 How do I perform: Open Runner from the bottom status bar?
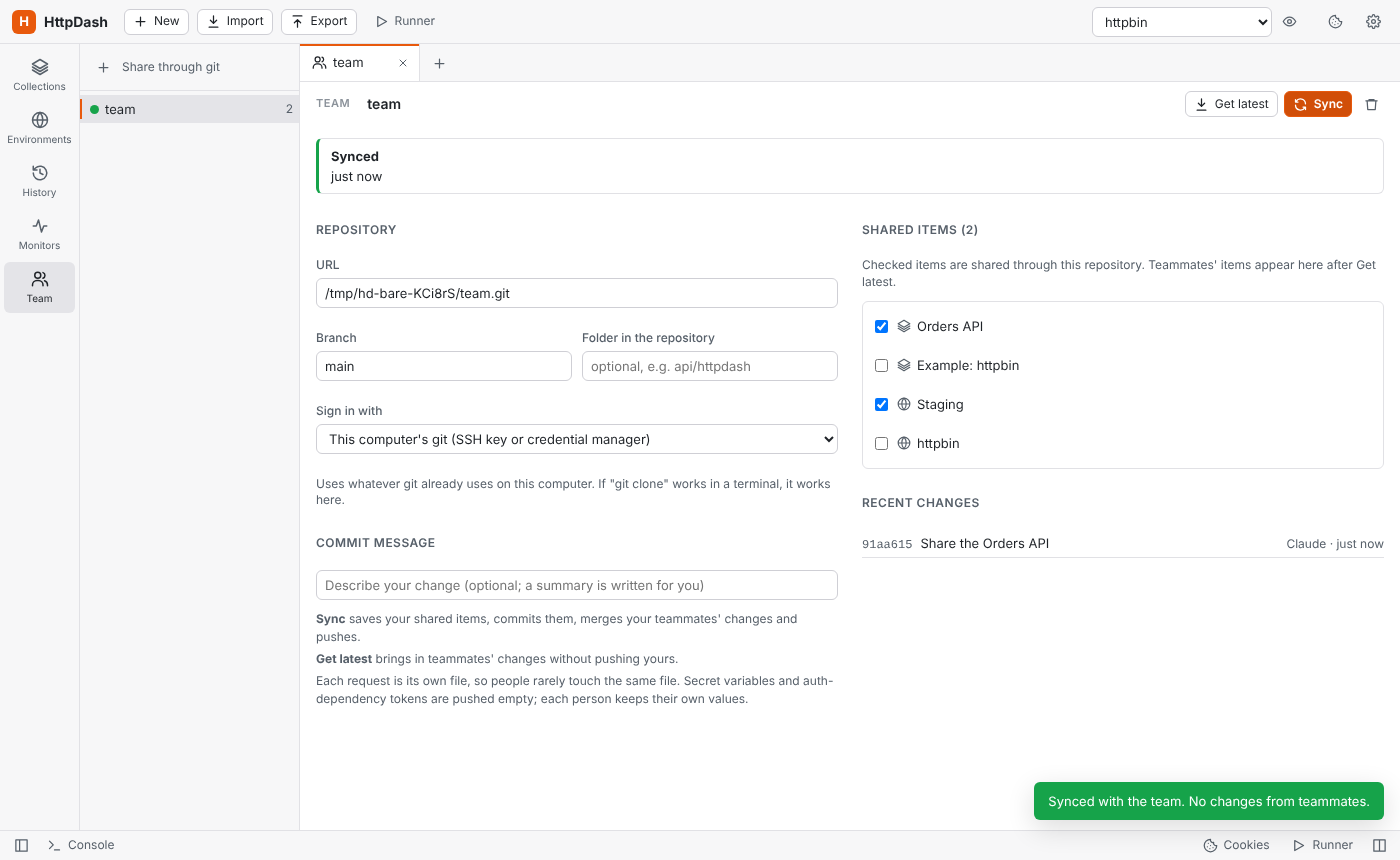pyautogui.click(x=1323, y=845)
